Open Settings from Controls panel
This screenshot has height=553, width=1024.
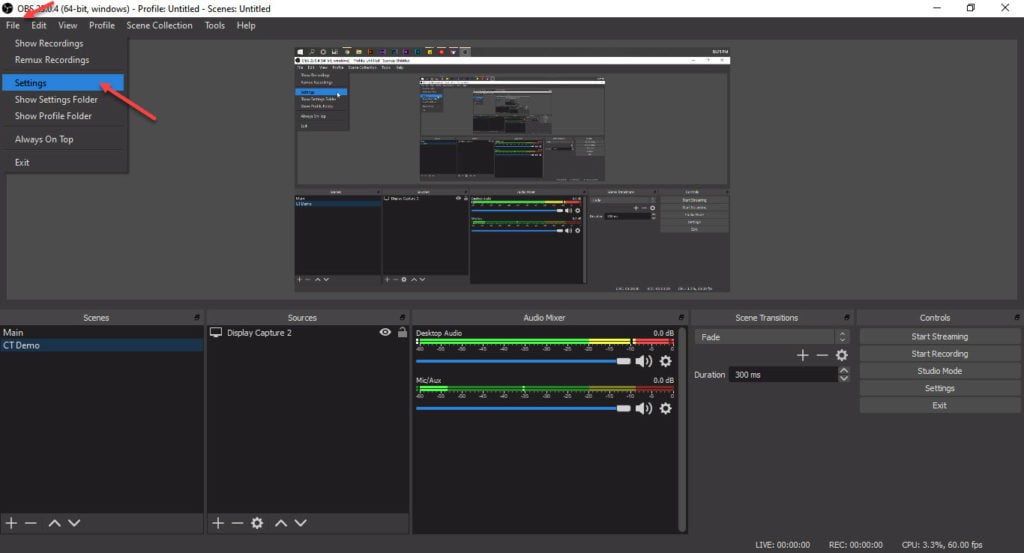(x=940, y=388)
